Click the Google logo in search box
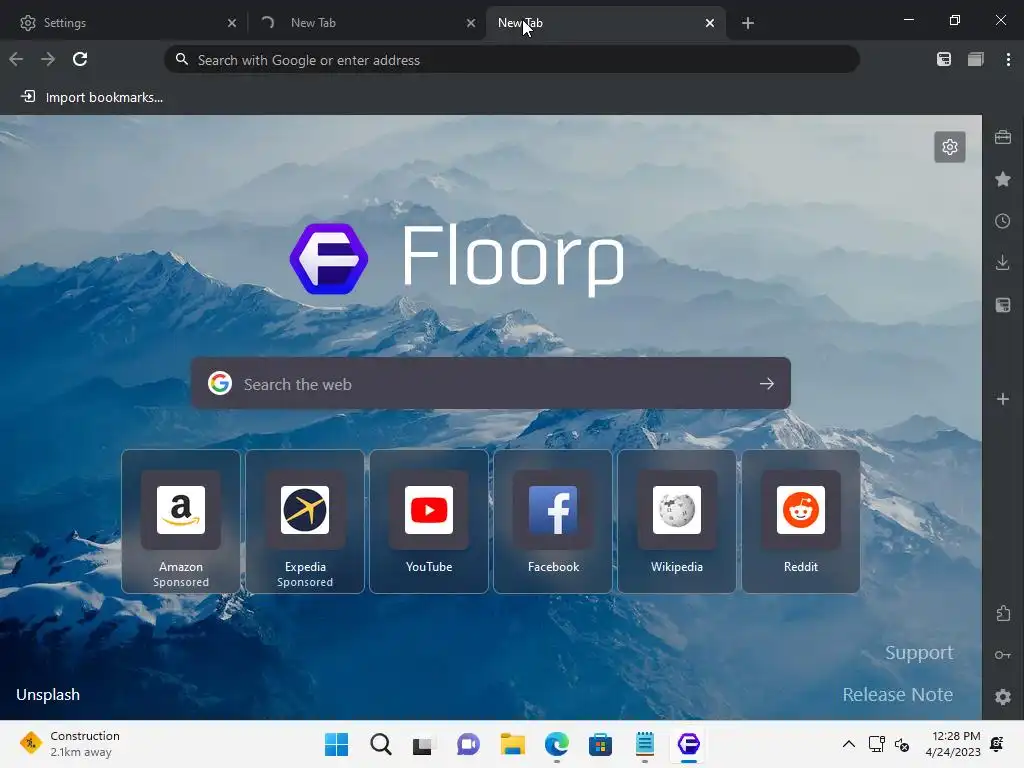The height and width of the screenshot is (768, 1024). [x=220, y=383]
